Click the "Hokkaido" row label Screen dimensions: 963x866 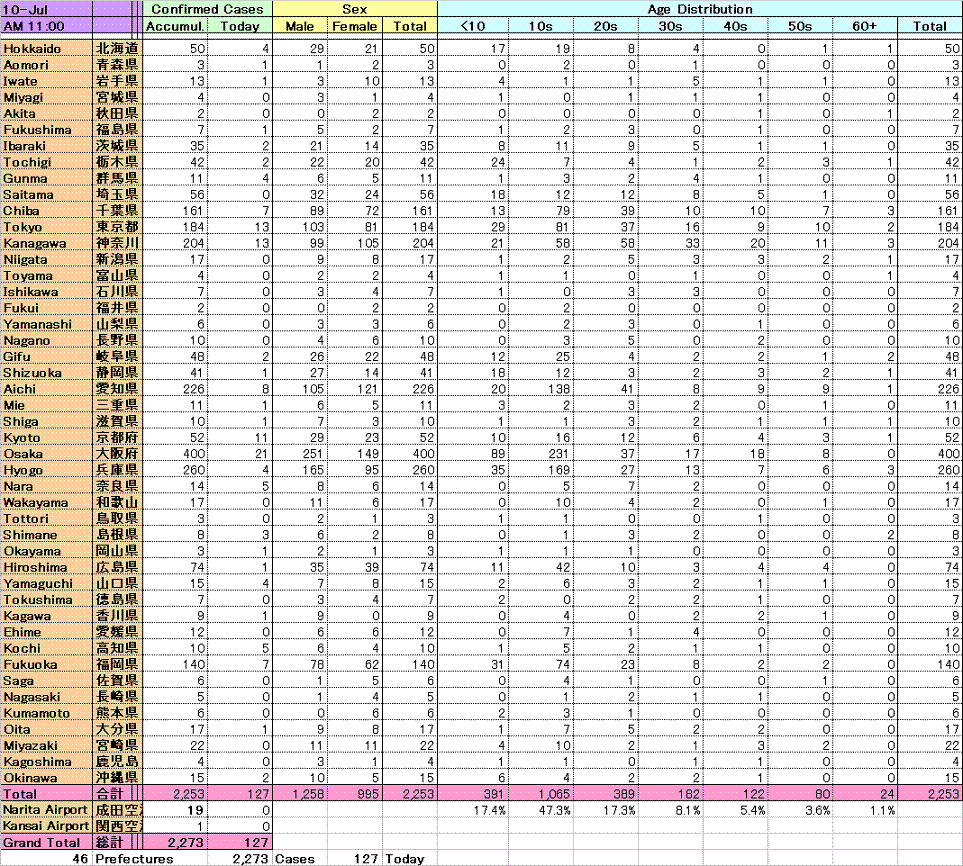click(46, 48)
